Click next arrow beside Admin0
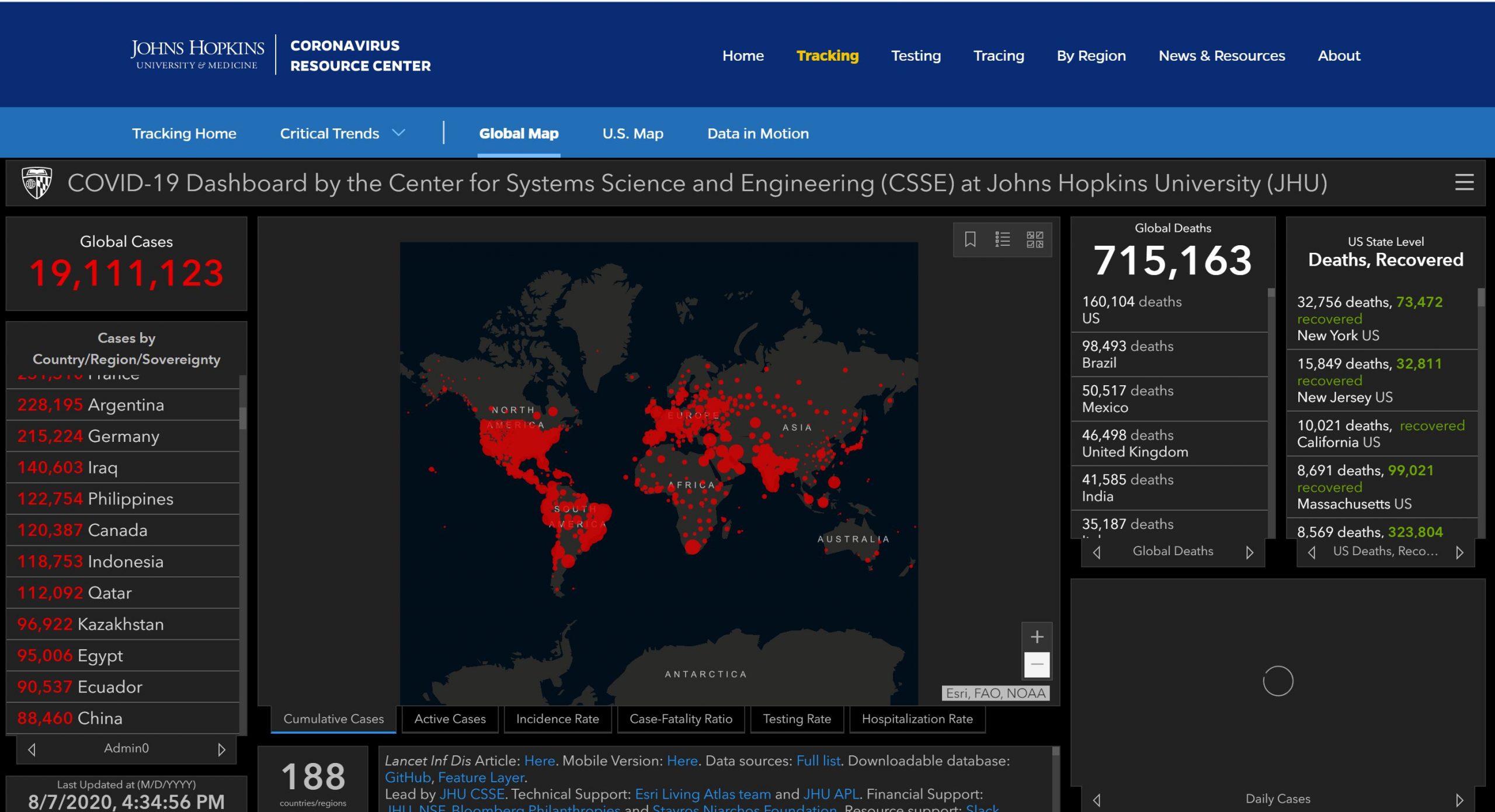Screen dimensions: 1495x812 point(221,749)
